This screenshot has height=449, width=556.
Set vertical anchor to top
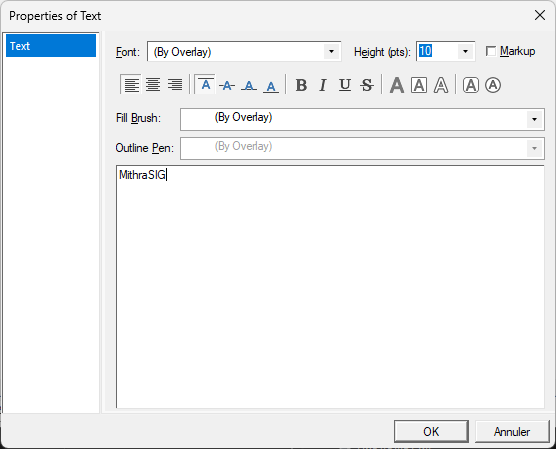[x=205, y=85]
